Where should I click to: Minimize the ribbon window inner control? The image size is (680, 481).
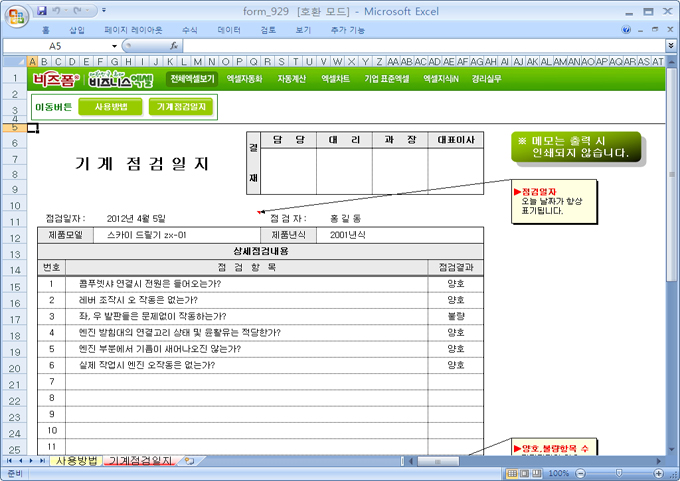(x=640, y=30)
